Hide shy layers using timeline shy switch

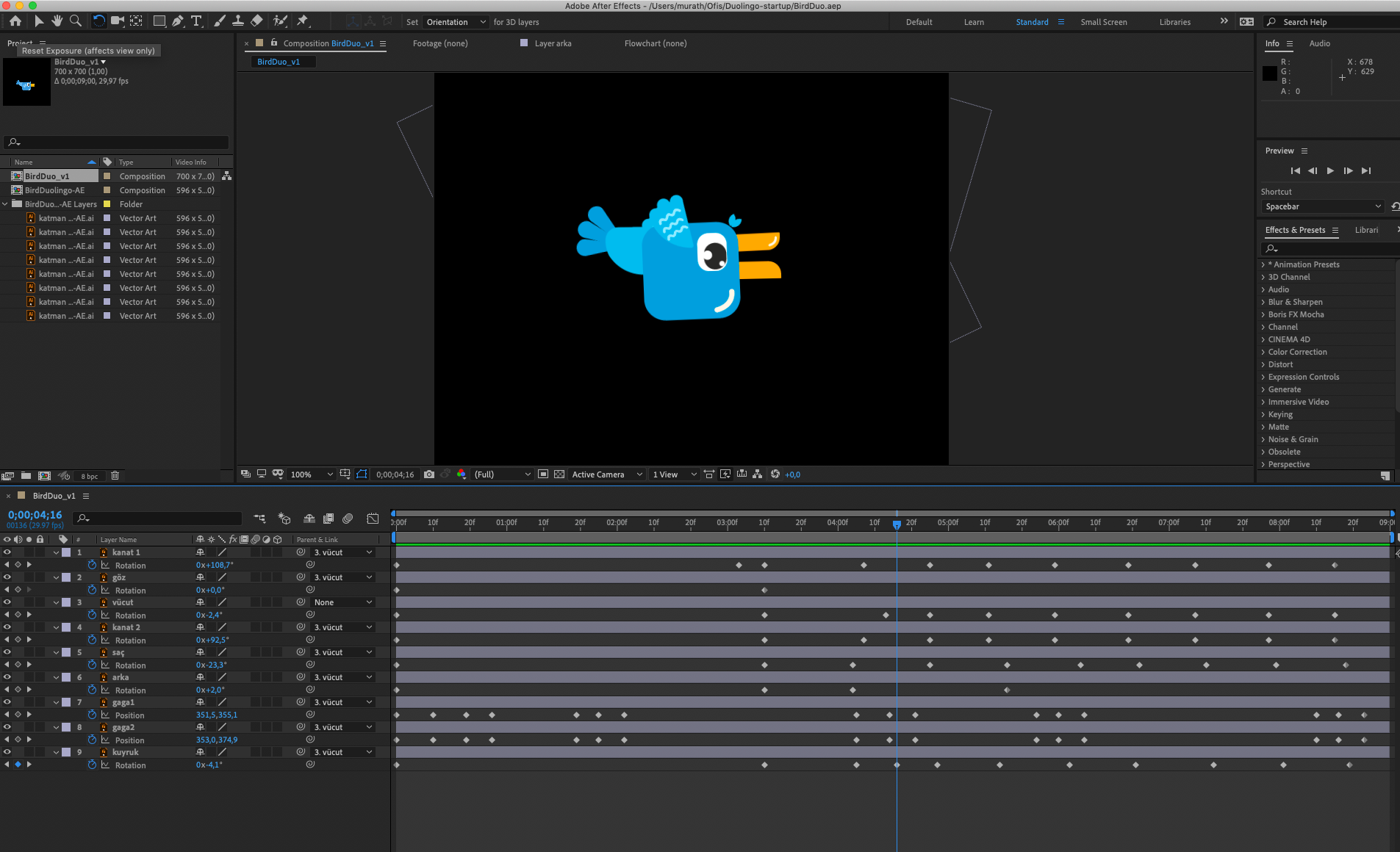309,519
